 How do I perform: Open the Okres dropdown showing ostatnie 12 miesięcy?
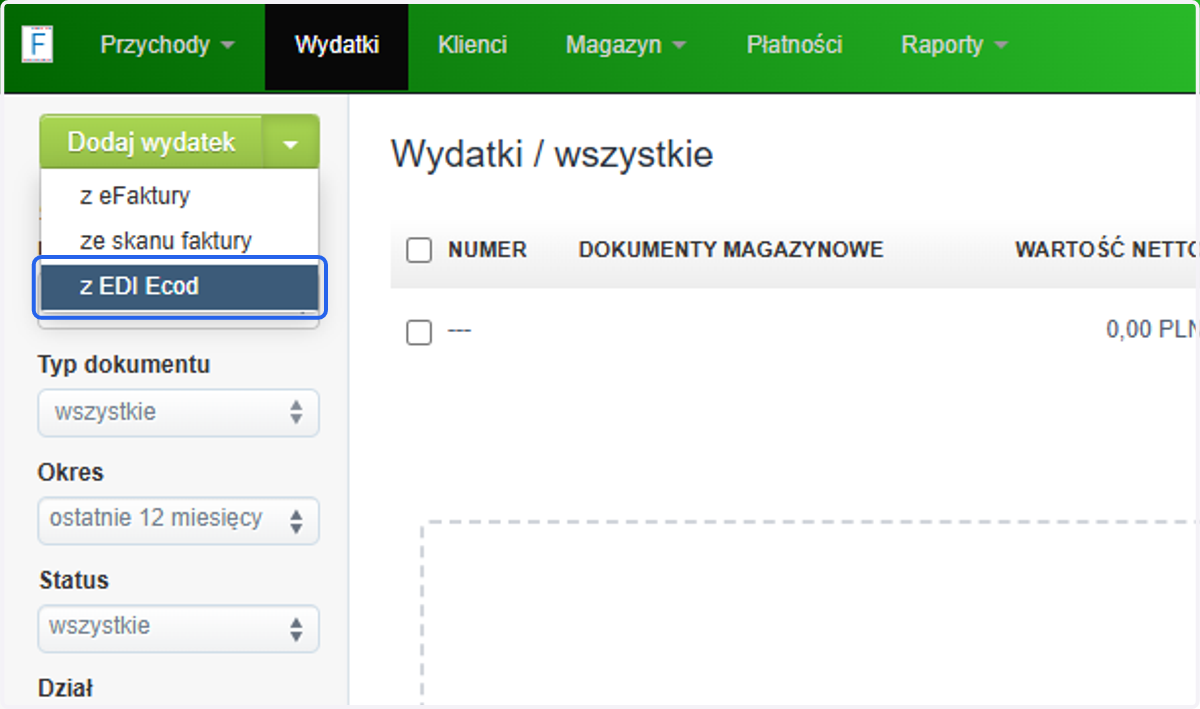point(178,519)
